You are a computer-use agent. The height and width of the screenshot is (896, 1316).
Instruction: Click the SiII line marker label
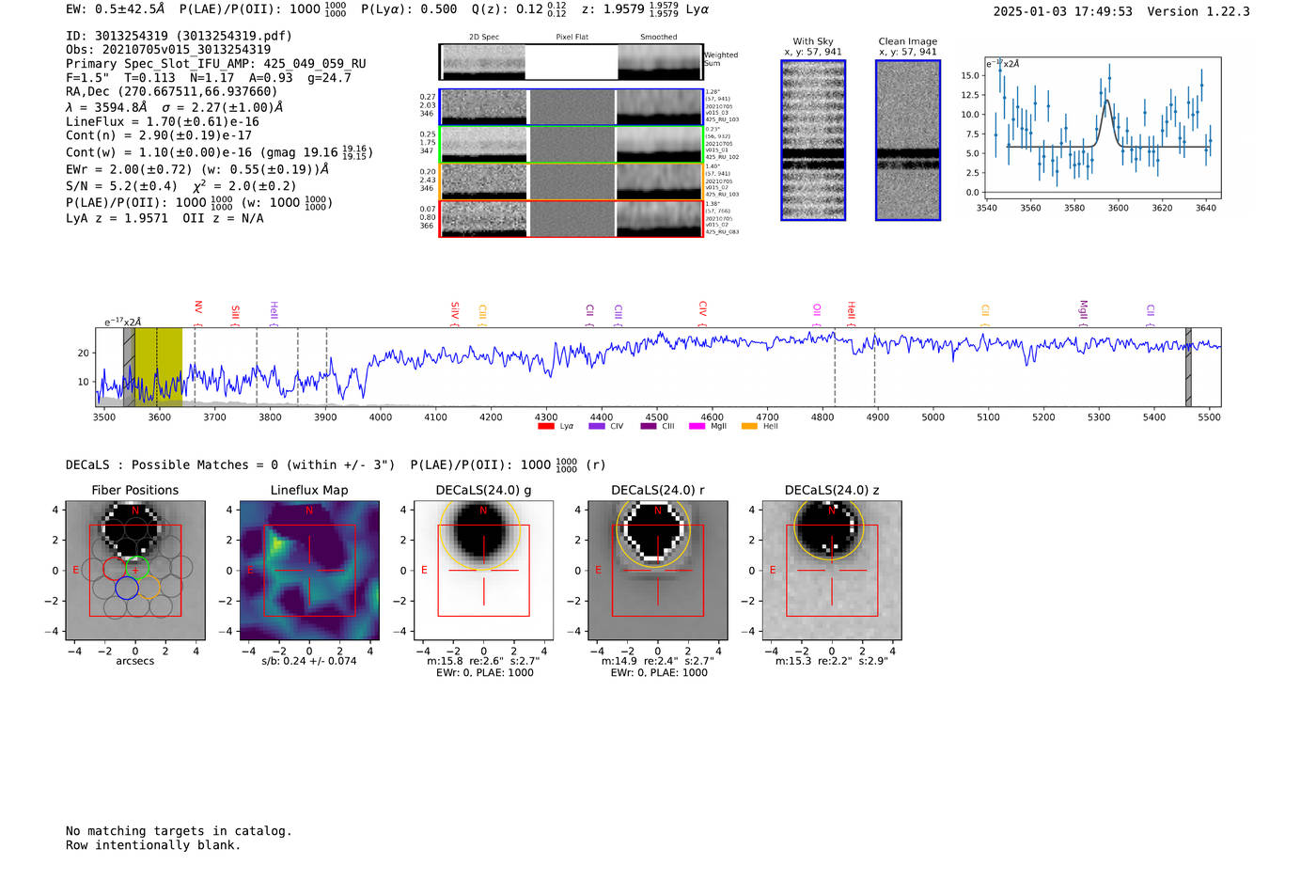click(235, 312)
